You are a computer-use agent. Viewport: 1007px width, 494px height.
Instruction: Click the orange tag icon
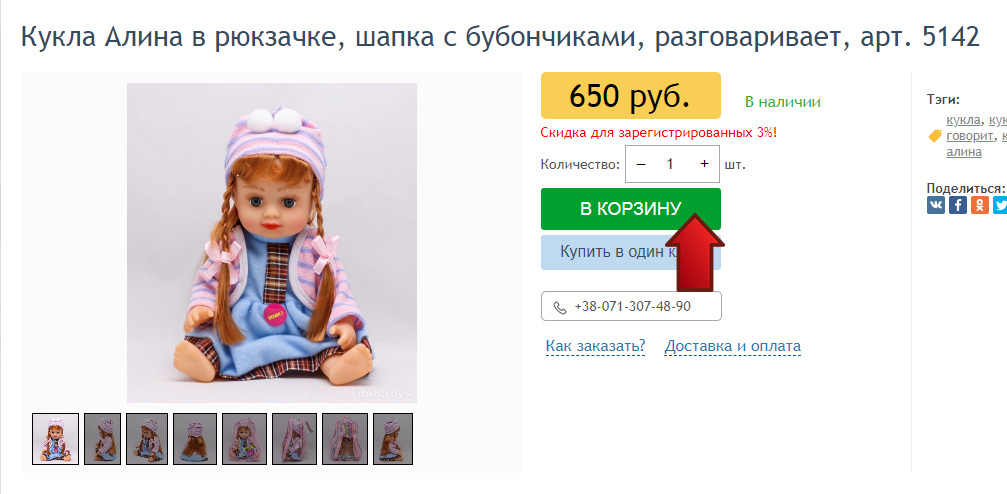[934, 136]
